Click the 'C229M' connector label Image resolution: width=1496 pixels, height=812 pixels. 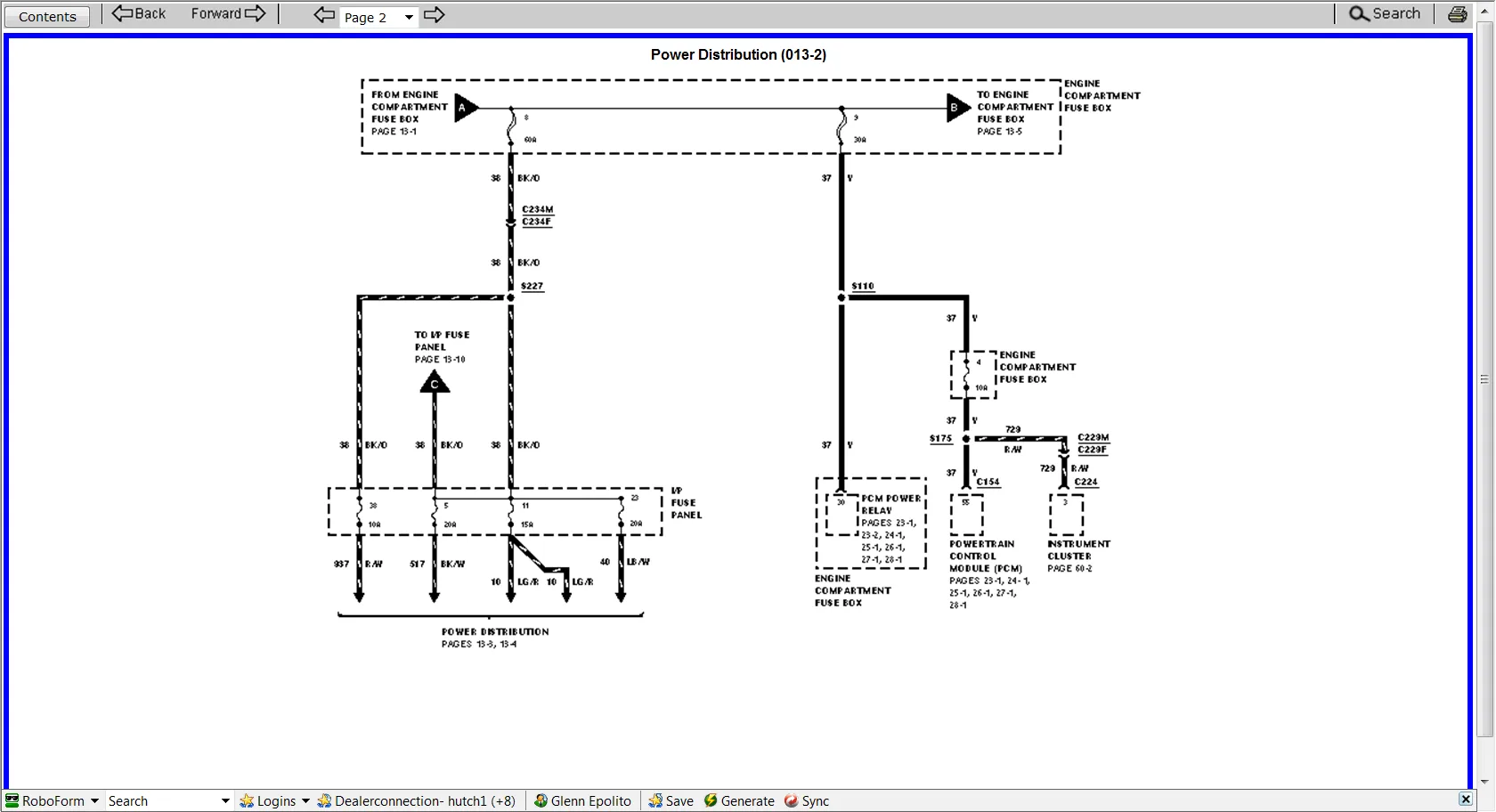[x=1093, y=437]
